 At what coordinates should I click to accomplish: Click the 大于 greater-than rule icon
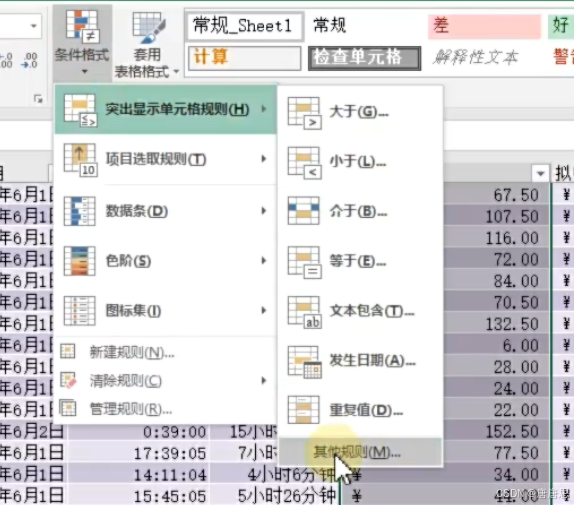point(305,113)
